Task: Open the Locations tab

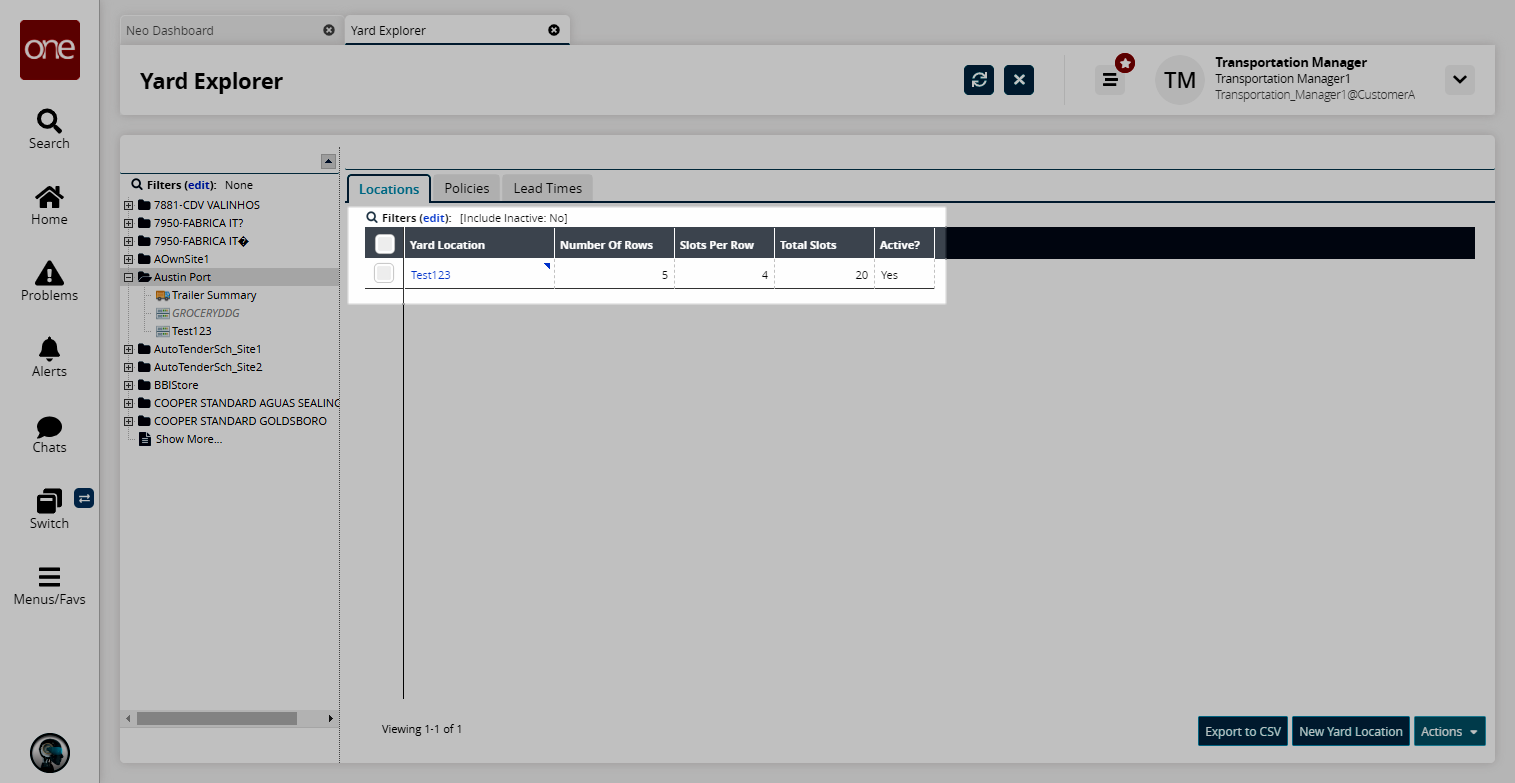Action: coord(389,189)
